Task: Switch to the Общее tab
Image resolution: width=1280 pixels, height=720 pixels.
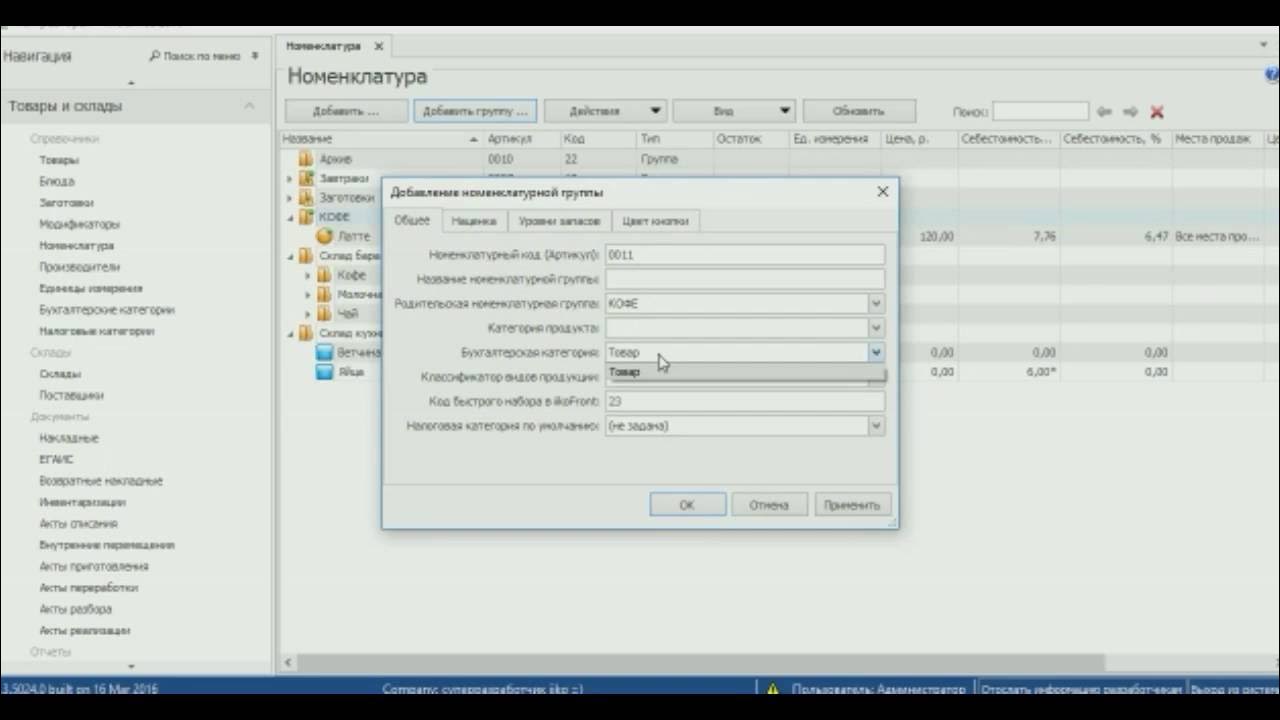Action: (x=412, y=221)
